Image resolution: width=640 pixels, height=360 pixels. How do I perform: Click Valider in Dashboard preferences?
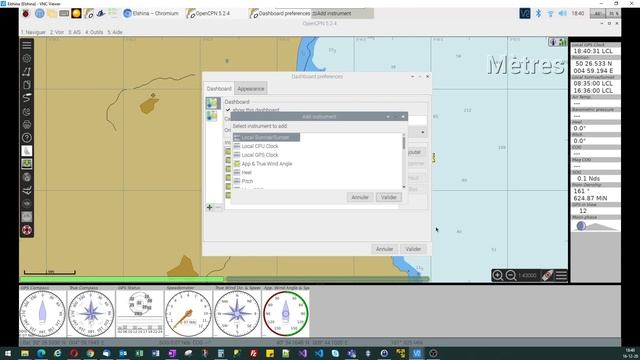[413, 249]
